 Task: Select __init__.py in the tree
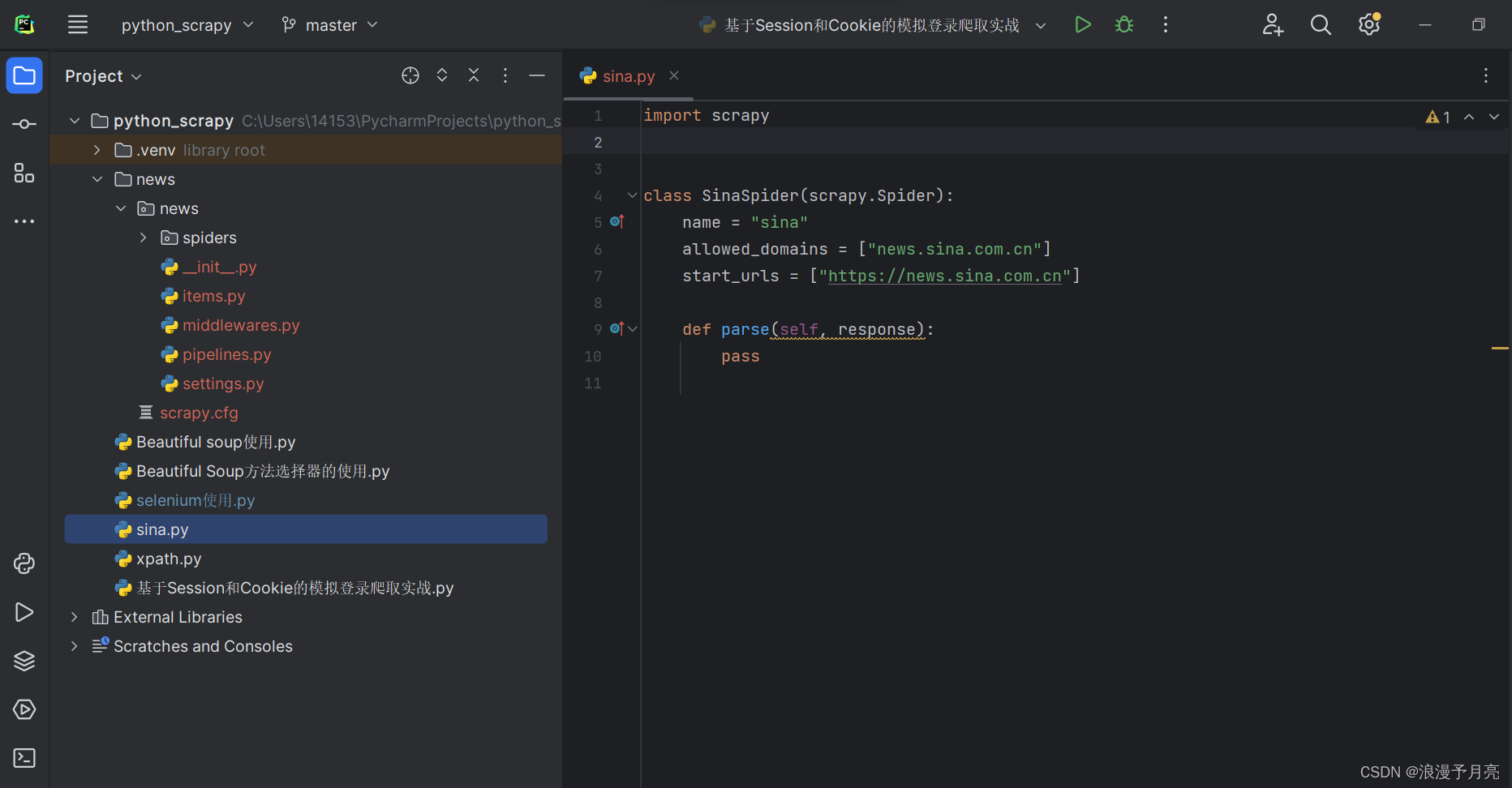click(209, 267)
